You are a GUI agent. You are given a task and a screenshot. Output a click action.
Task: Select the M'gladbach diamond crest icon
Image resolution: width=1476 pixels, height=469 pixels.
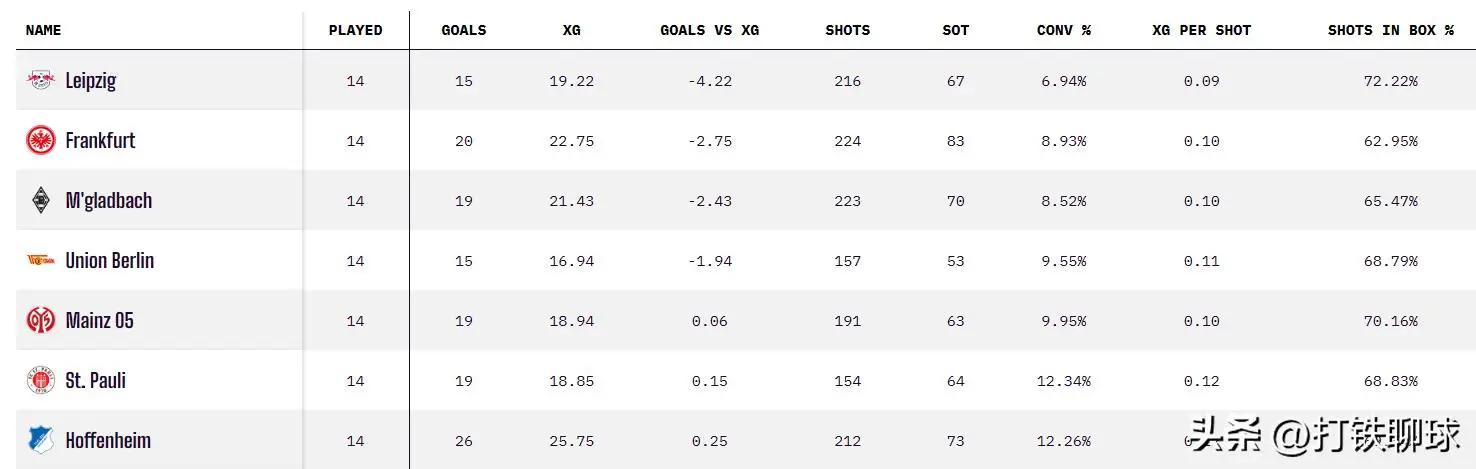[41, 200]
